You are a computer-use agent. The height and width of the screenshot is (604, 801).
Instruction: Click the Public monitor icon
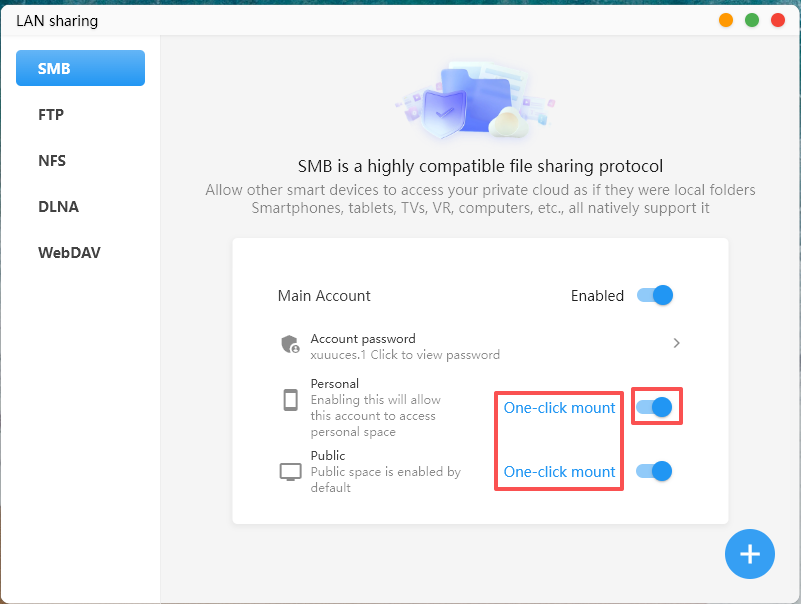click(290, 472)
